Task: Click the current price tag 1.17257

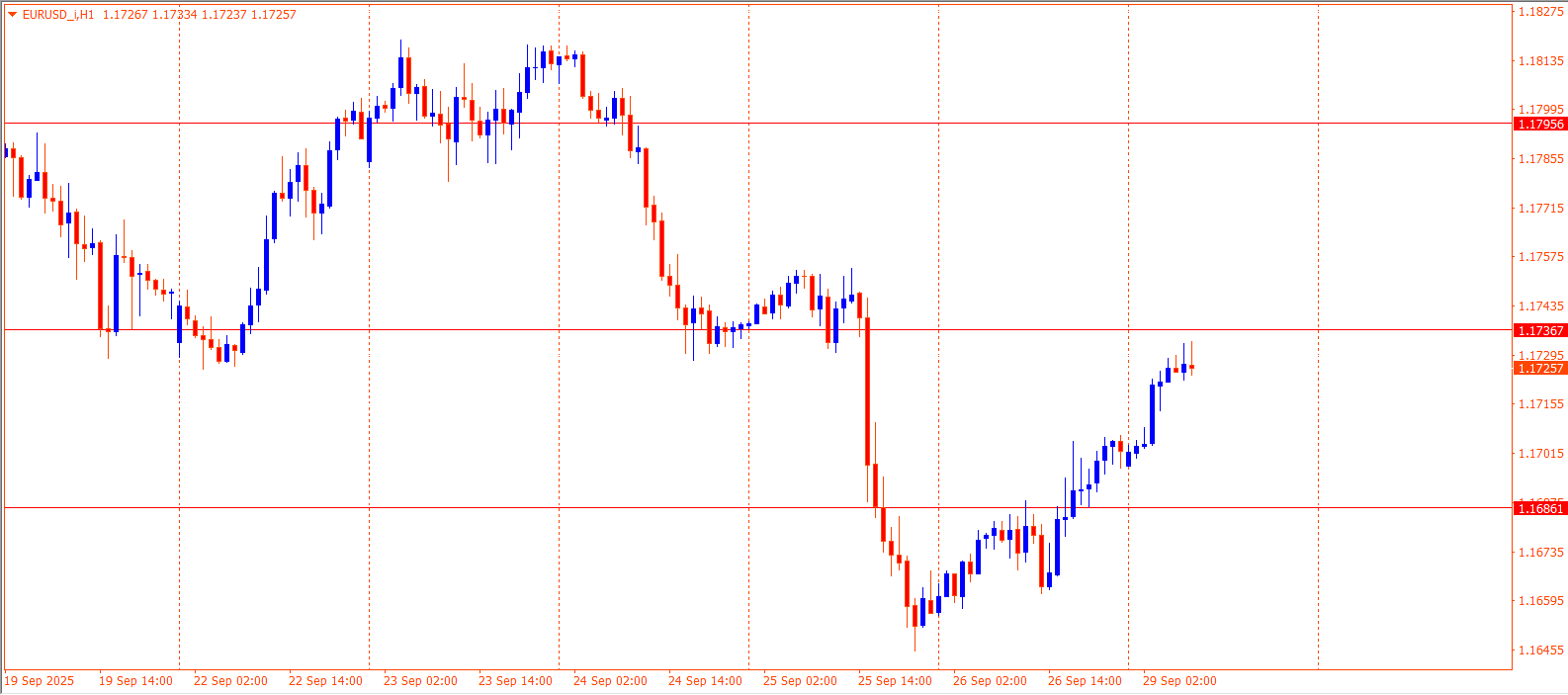Action: tap(1540, 368)
